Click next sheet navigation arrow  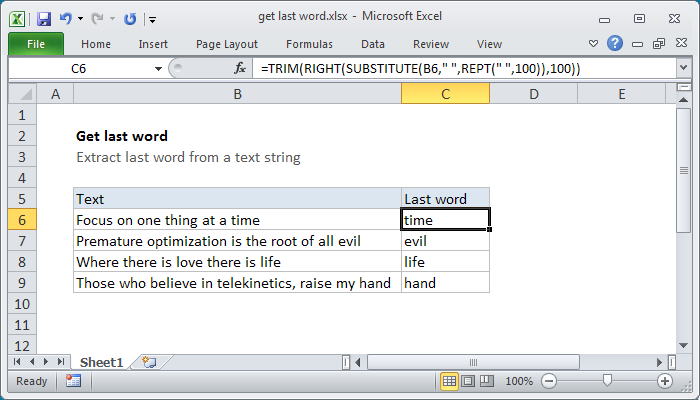click(46, 362)
